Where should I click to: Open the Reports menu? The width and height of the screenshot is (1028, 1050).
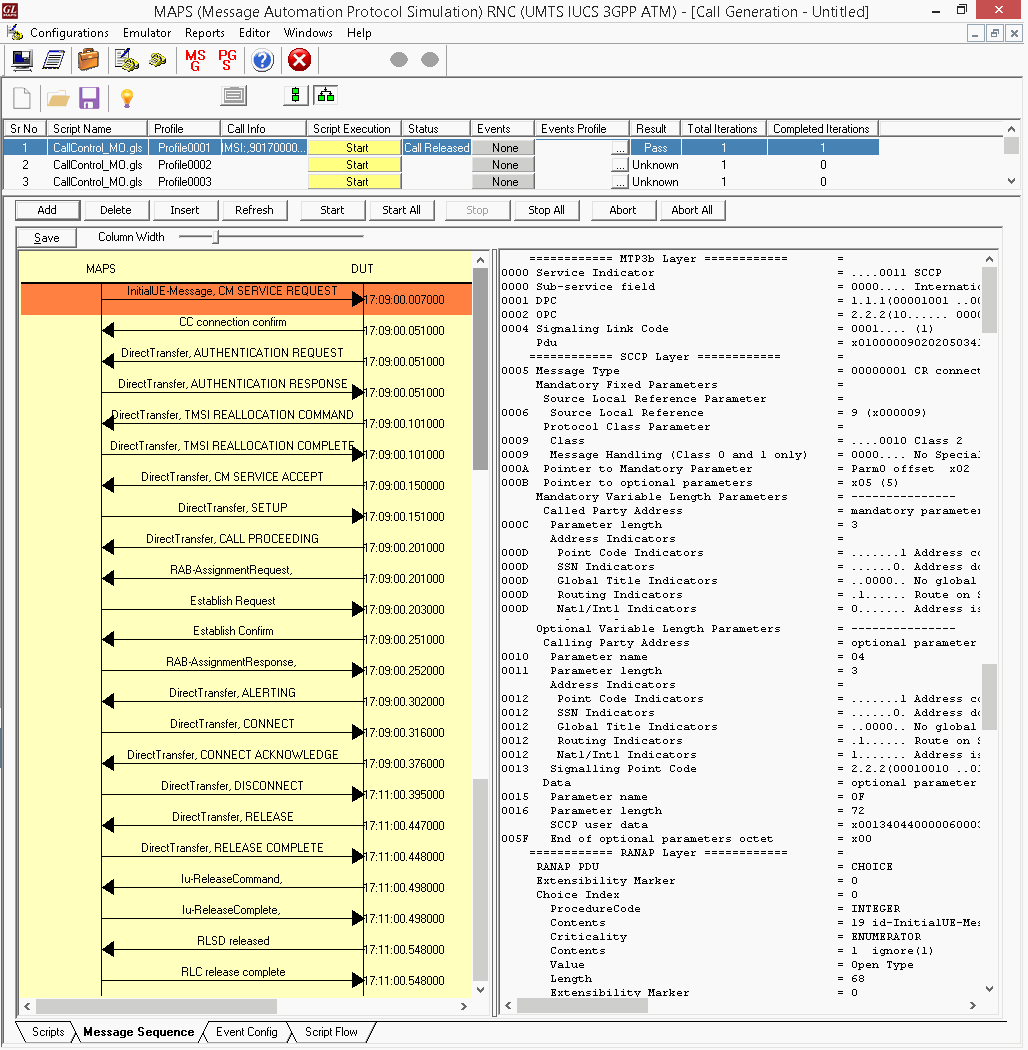[204, 33]
